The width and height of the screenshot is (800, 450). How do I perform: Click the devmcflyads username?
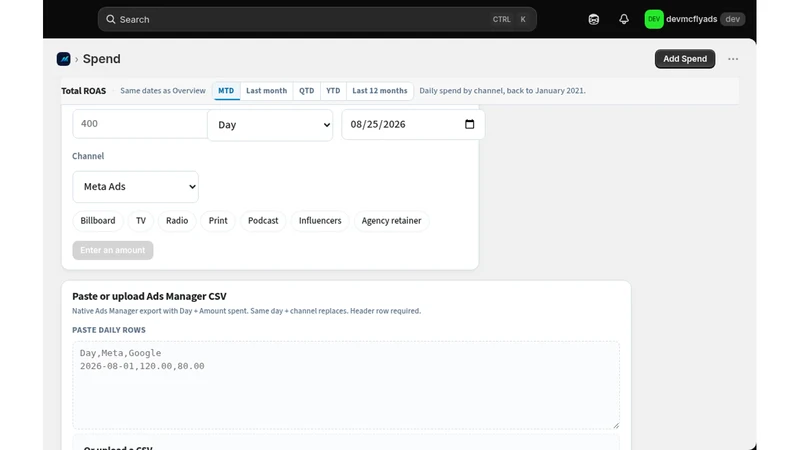coord(691,19)
